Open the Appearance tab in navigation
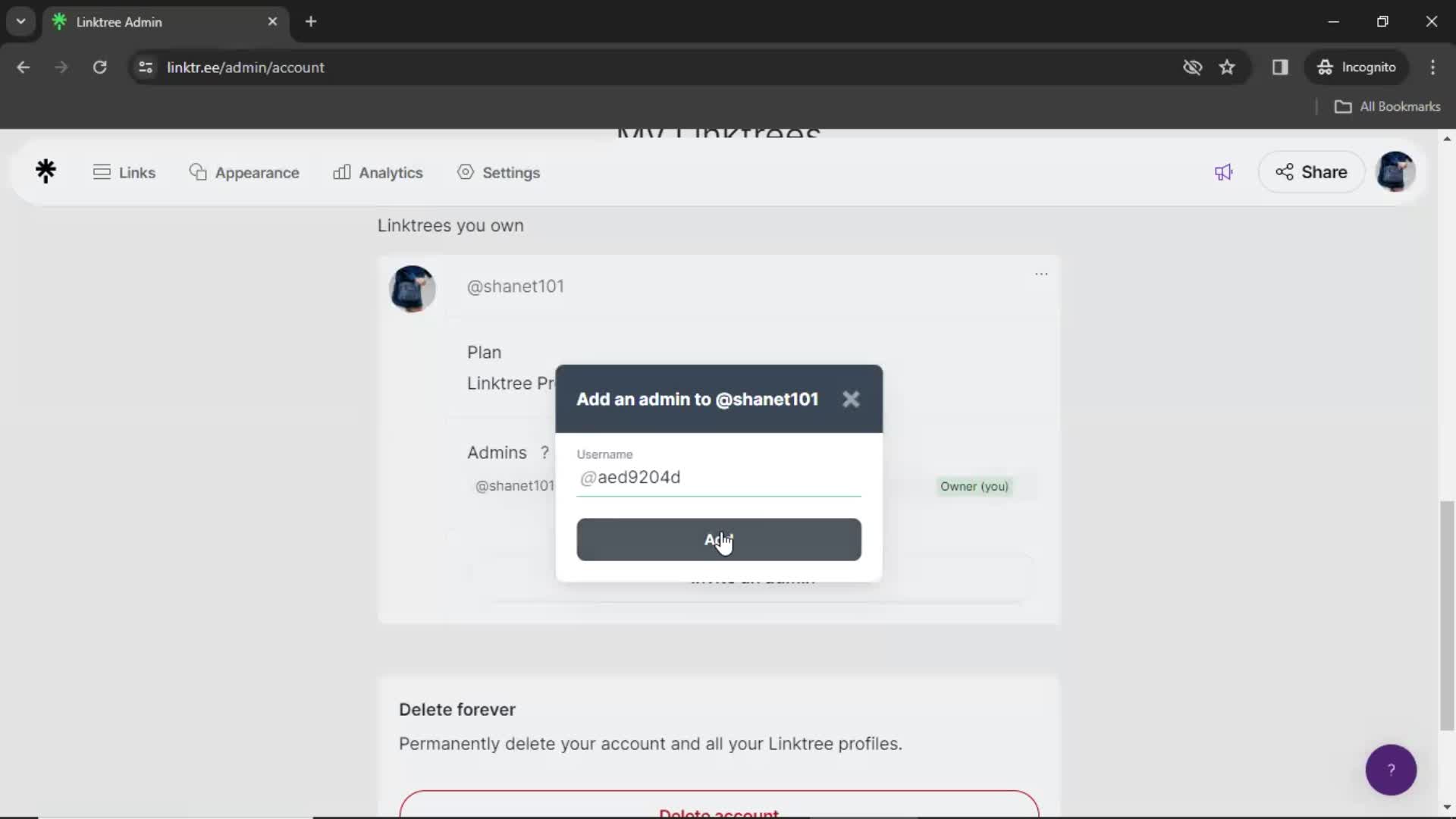 [245, 172]
